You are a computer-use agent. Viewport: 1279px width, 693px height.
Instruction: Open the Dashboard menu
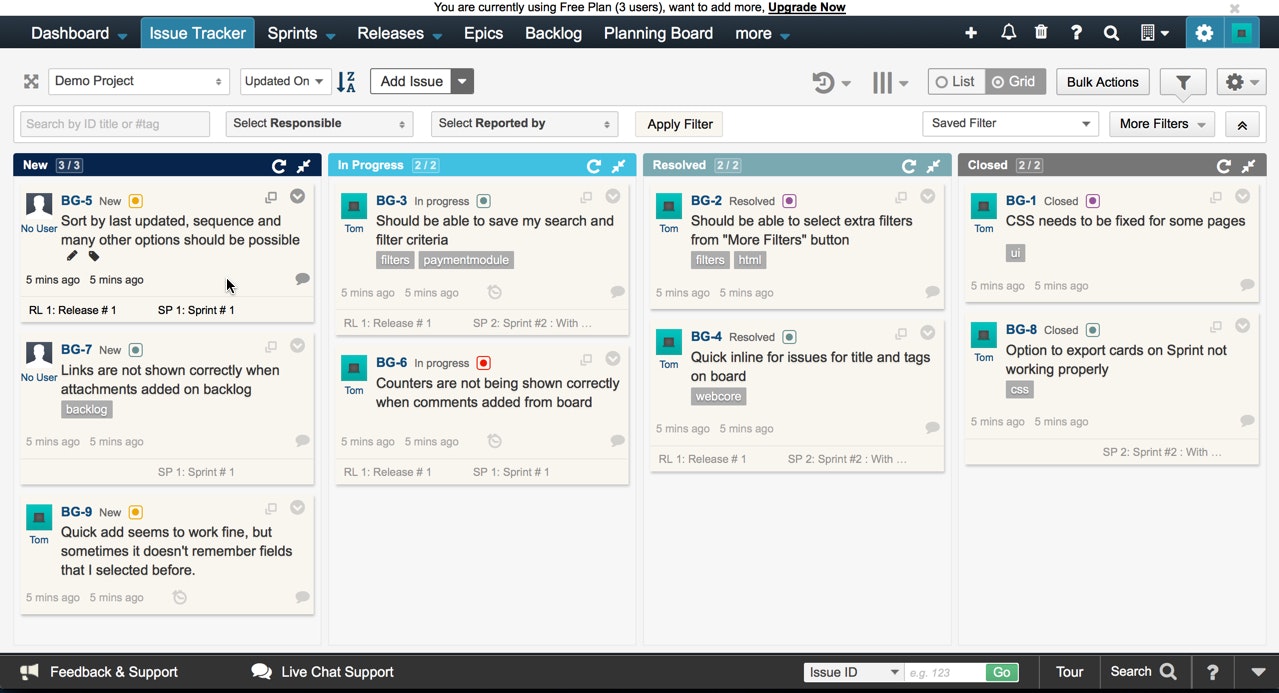click(79, 33)
